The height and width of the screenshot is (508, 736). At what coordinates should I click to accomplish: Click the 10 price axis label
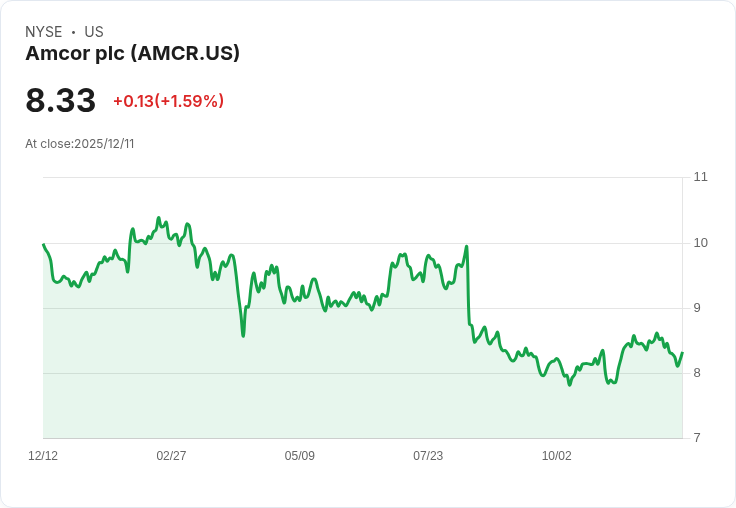[x=700, y=243]
